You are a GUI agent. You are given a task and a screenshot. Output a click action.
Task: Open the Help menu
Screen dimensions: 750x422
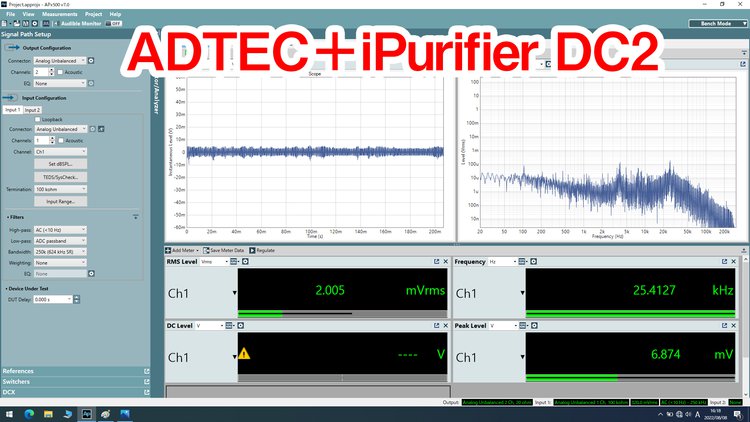115,14
